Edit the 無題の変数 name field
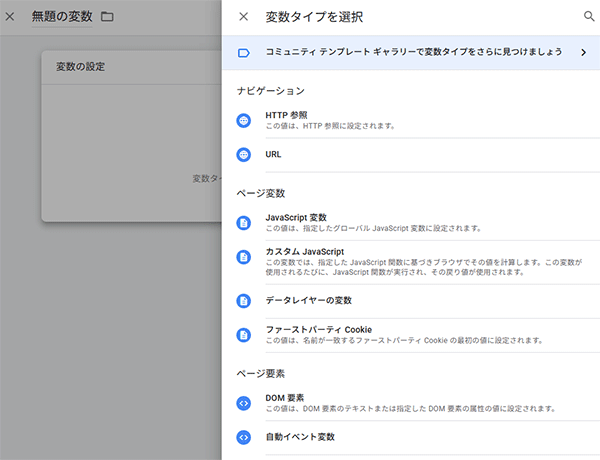Viewport: 600px width, 460px height. point(62,16)
